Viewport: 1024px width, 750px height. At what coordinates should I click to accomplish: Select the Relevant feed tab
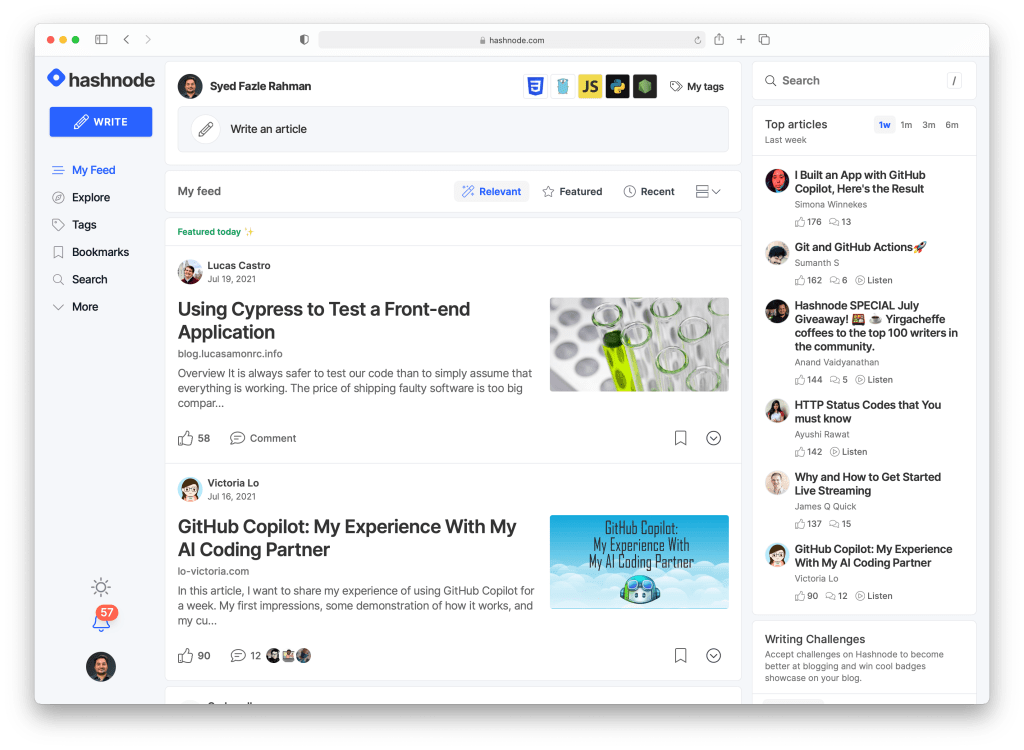pyautogui.click(x=491, y=191)
